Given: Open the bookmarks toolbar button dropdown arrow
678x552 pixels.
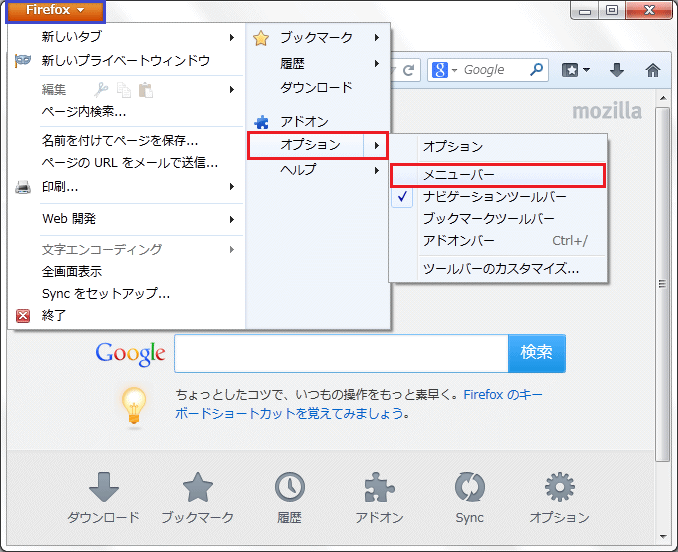Looking at the screenshot, I should click(586, 70).
